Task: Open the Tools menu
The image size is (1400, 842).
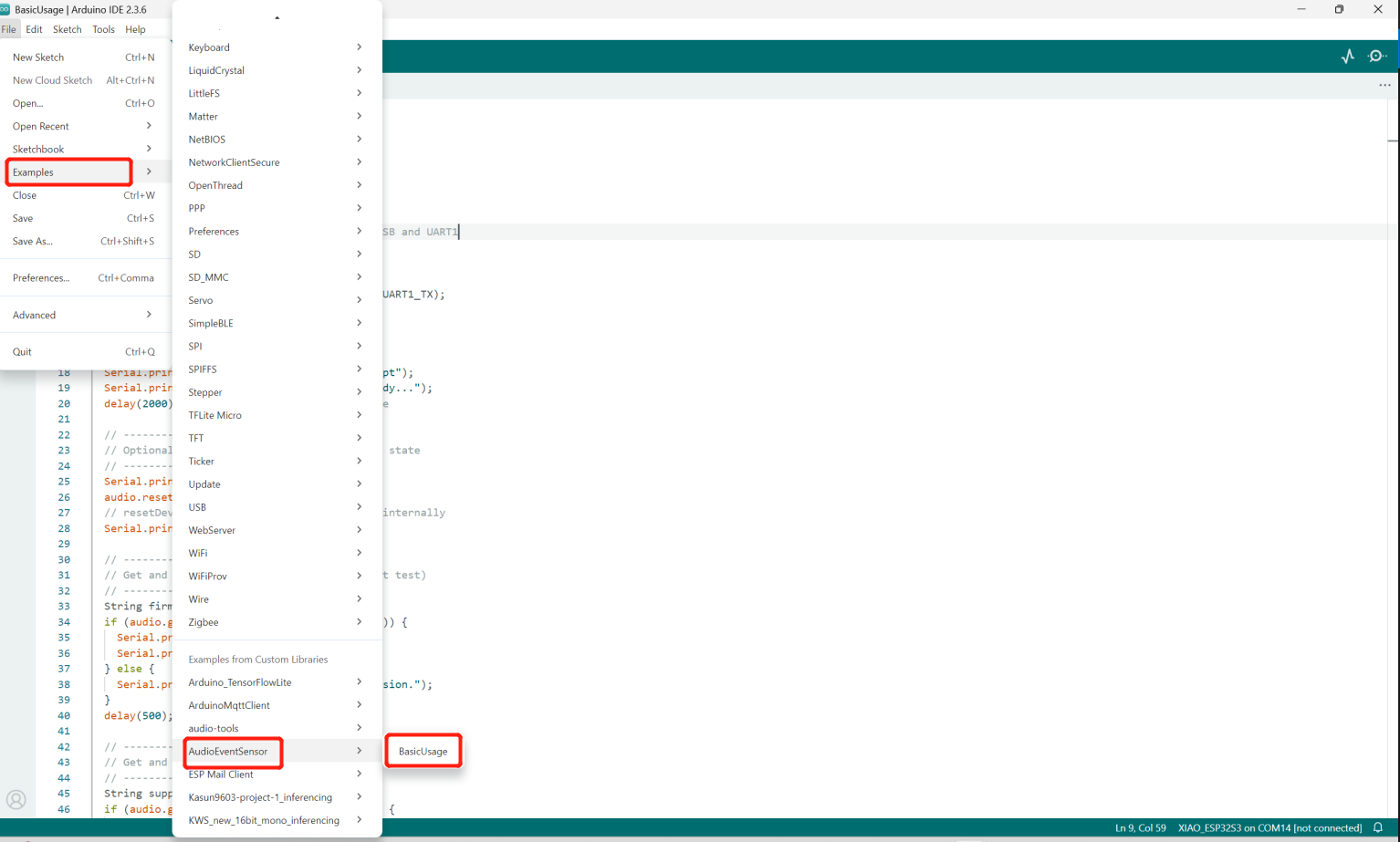Action: pos(103,29)
